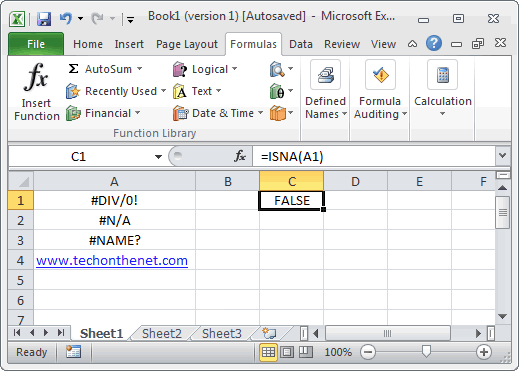Select row 4 header

pos(21,260)
